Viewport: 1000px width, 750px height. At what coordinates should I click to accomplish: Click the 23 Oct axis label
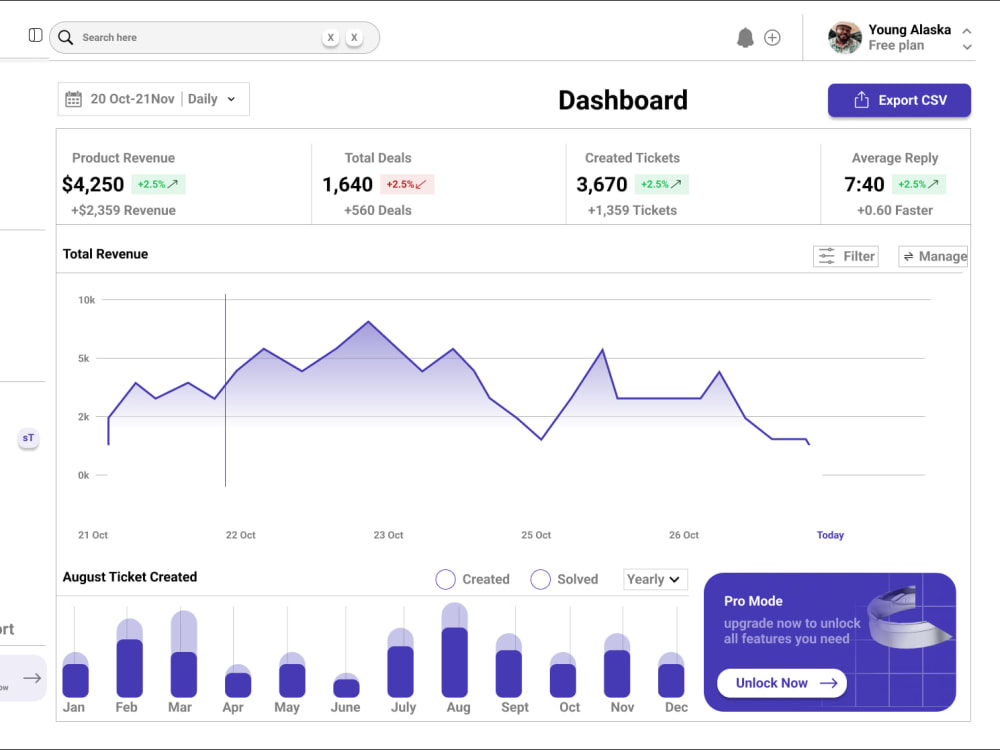pos(388,535)
